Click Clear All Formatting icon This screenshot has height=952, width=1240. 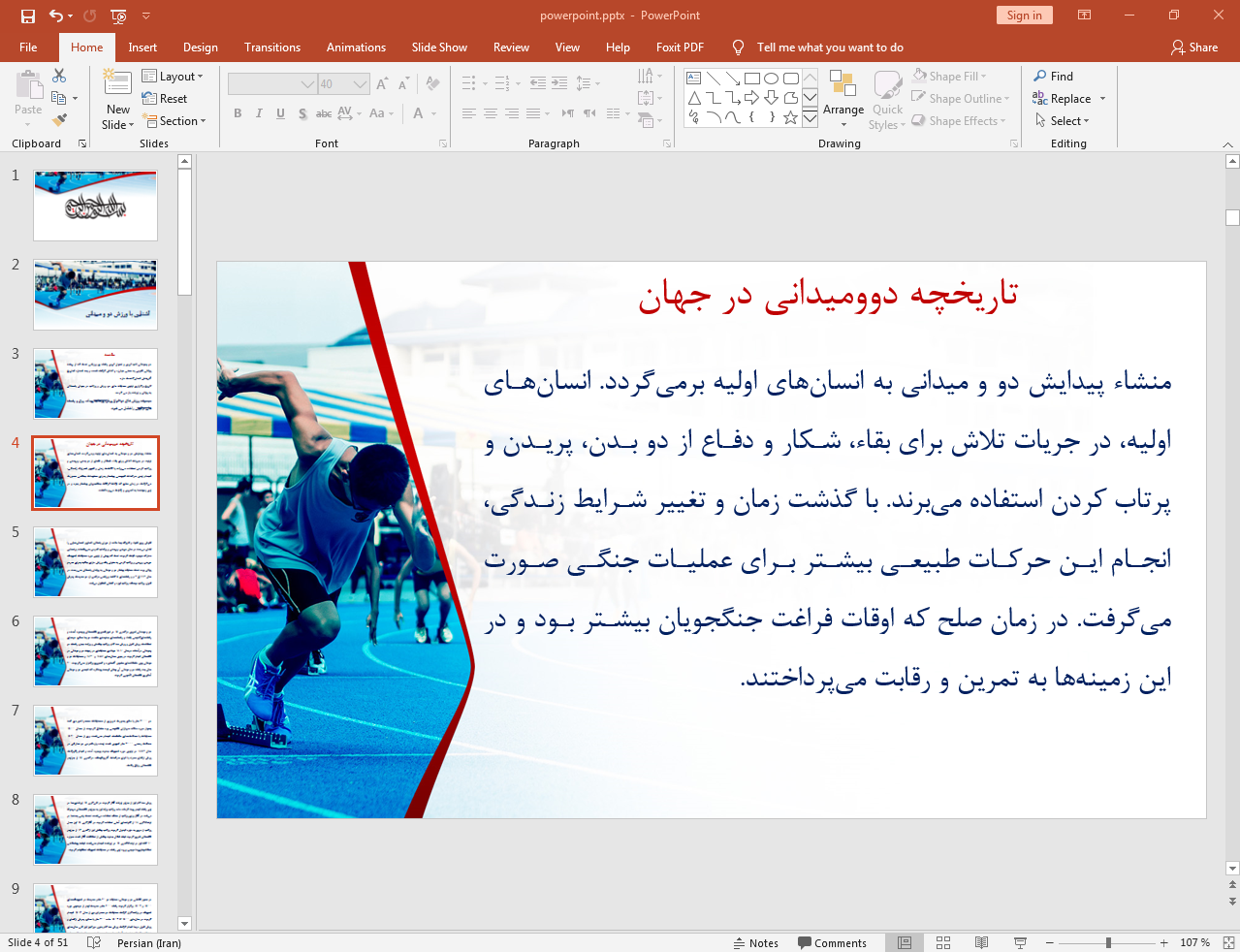tap(432, 84)
